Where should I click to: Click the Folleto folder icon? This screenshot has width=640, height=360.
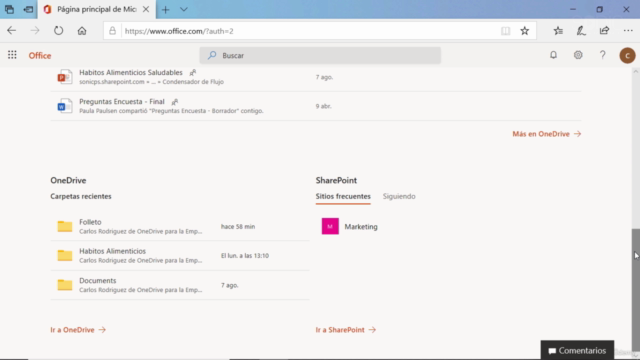(64, 226)
